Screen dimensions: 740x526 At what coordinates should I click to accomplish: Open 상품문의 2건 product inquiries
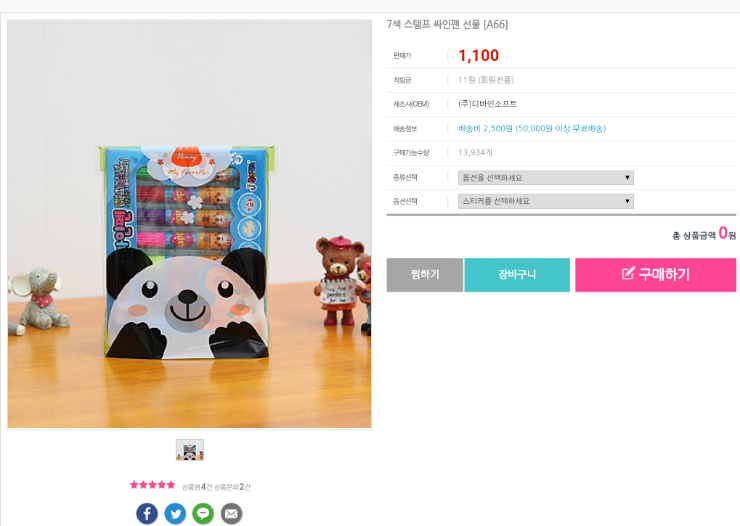pos(232,487)
